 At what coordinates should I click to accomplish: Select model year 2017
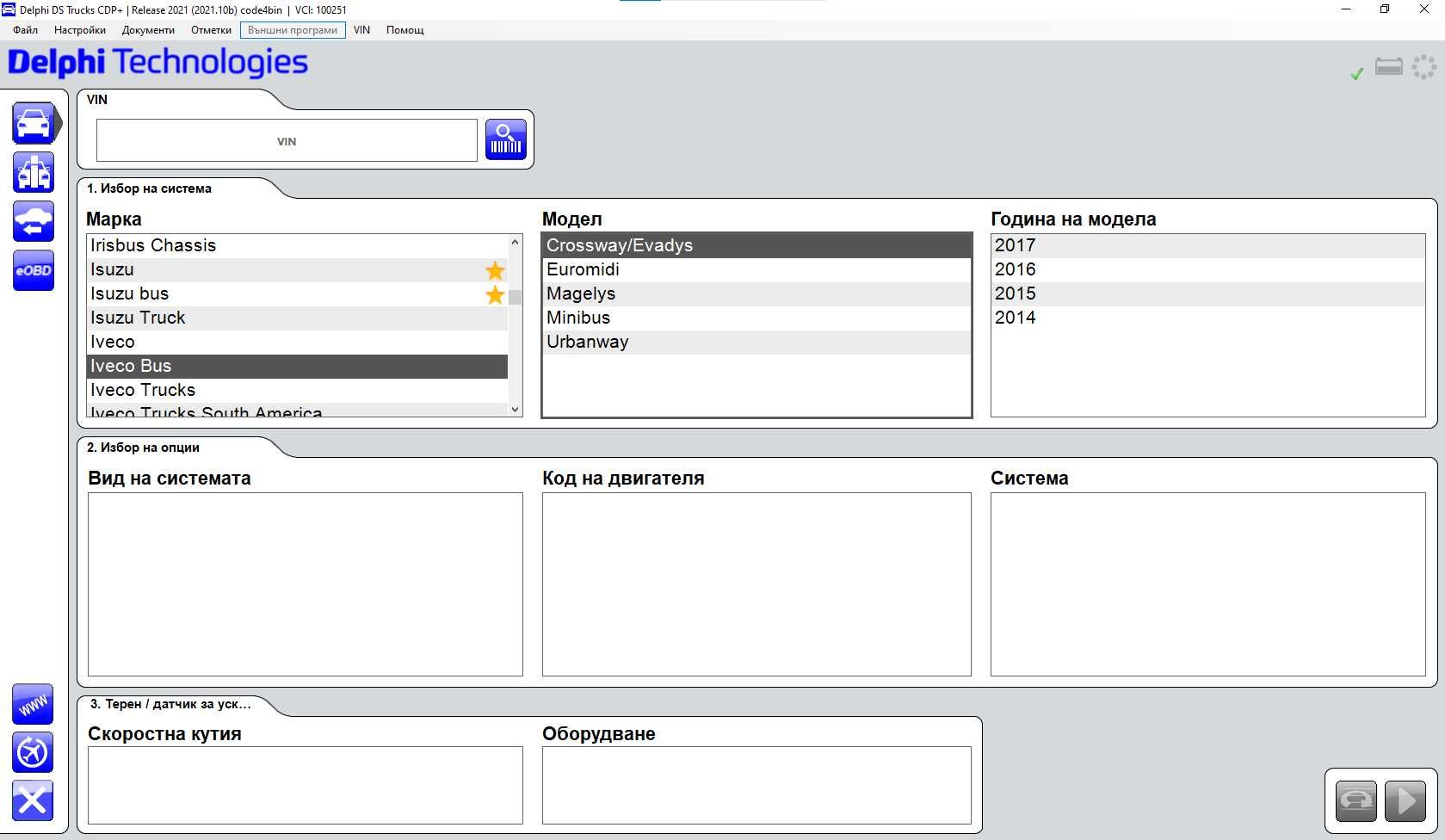[x=1208, y=245]
